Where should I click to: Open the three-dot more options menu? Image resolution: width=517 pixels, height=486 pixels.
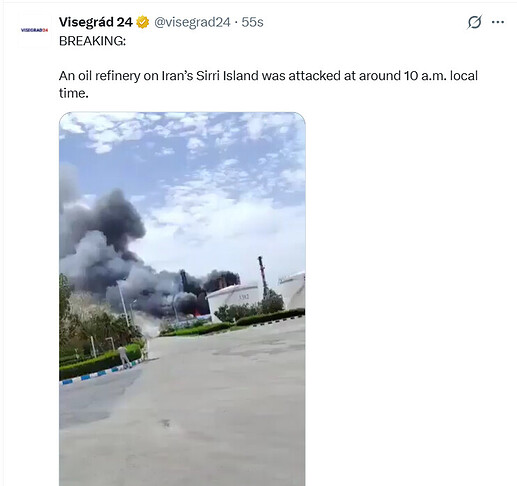pyautogui.click(x=498, y=22)
